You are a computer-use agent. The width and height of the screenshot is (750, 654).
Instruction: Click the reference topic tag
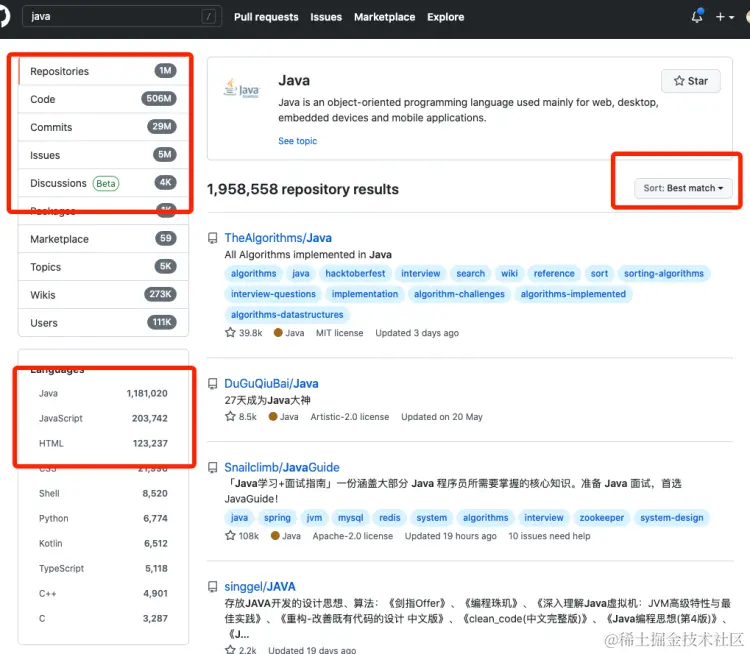click(554, 274)
